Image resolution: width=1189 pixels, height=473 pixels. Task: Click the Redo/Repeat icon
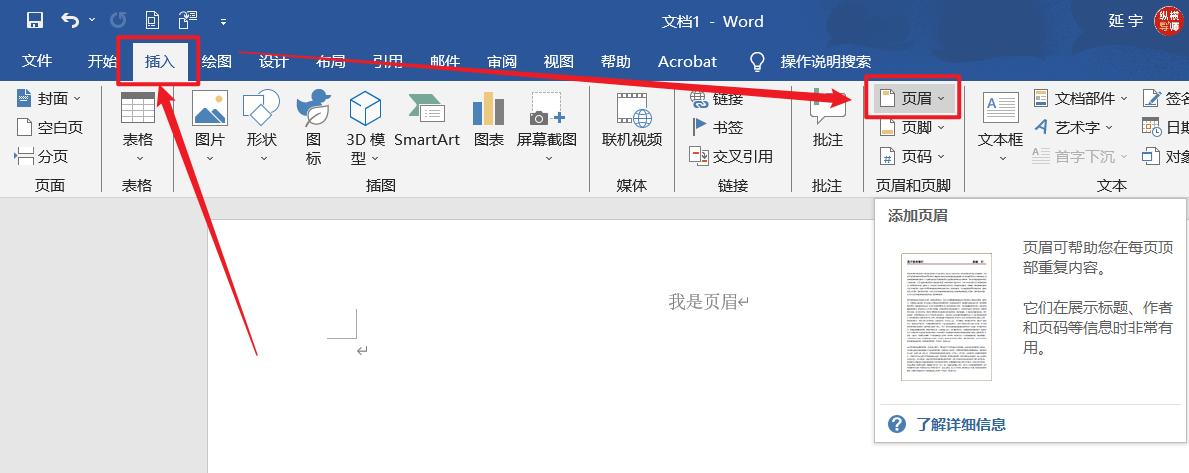point(118,21)
